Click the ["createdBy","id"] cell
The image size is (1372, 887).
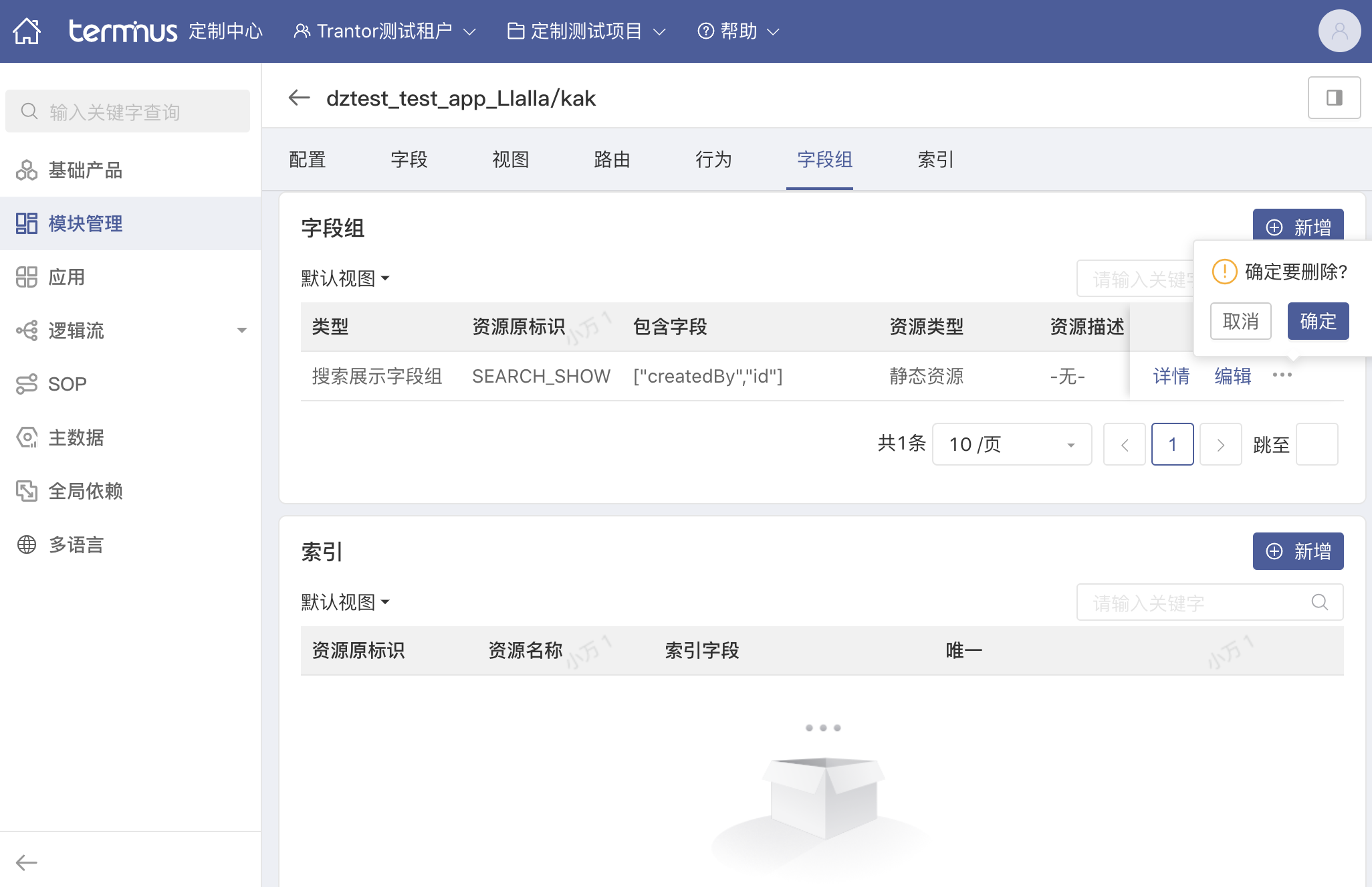pyautogui.click(x=707, y=376)
